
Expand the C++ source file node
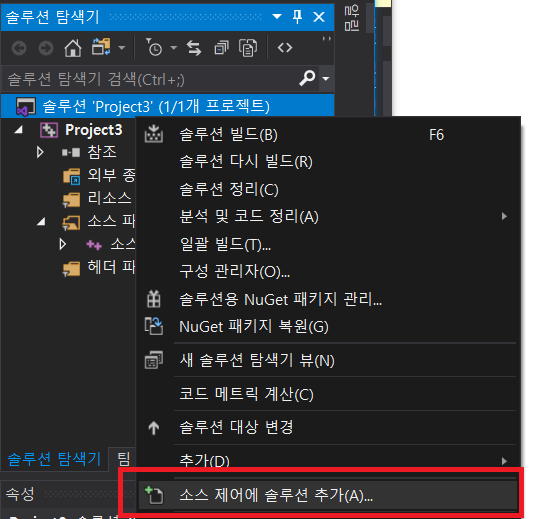pos(63,244)
